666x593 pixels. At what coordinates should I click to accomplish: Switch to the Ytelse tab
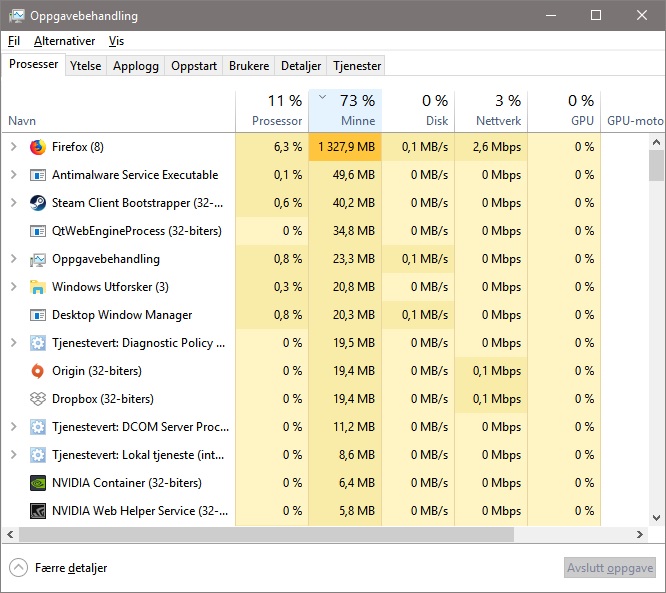coord(86,66)
